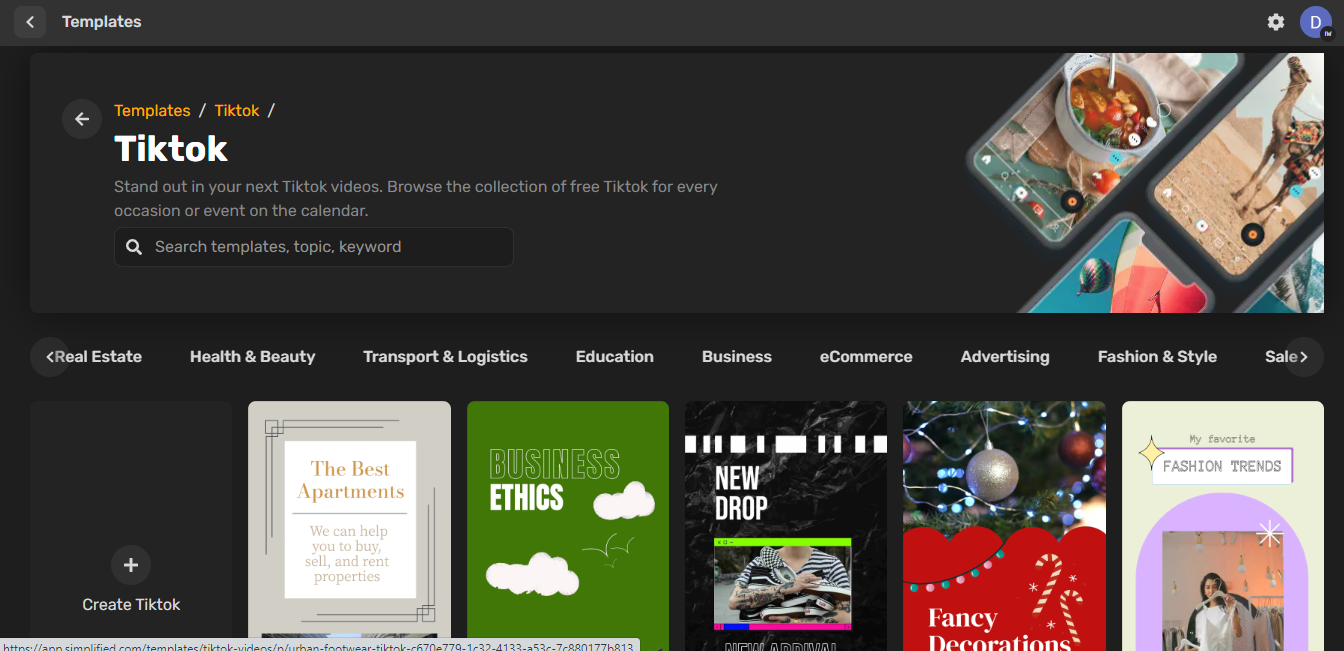The width and height of the screenshot is (1344, 651).
Task: Open The Best Apartments template
Action: coord(350,526)
